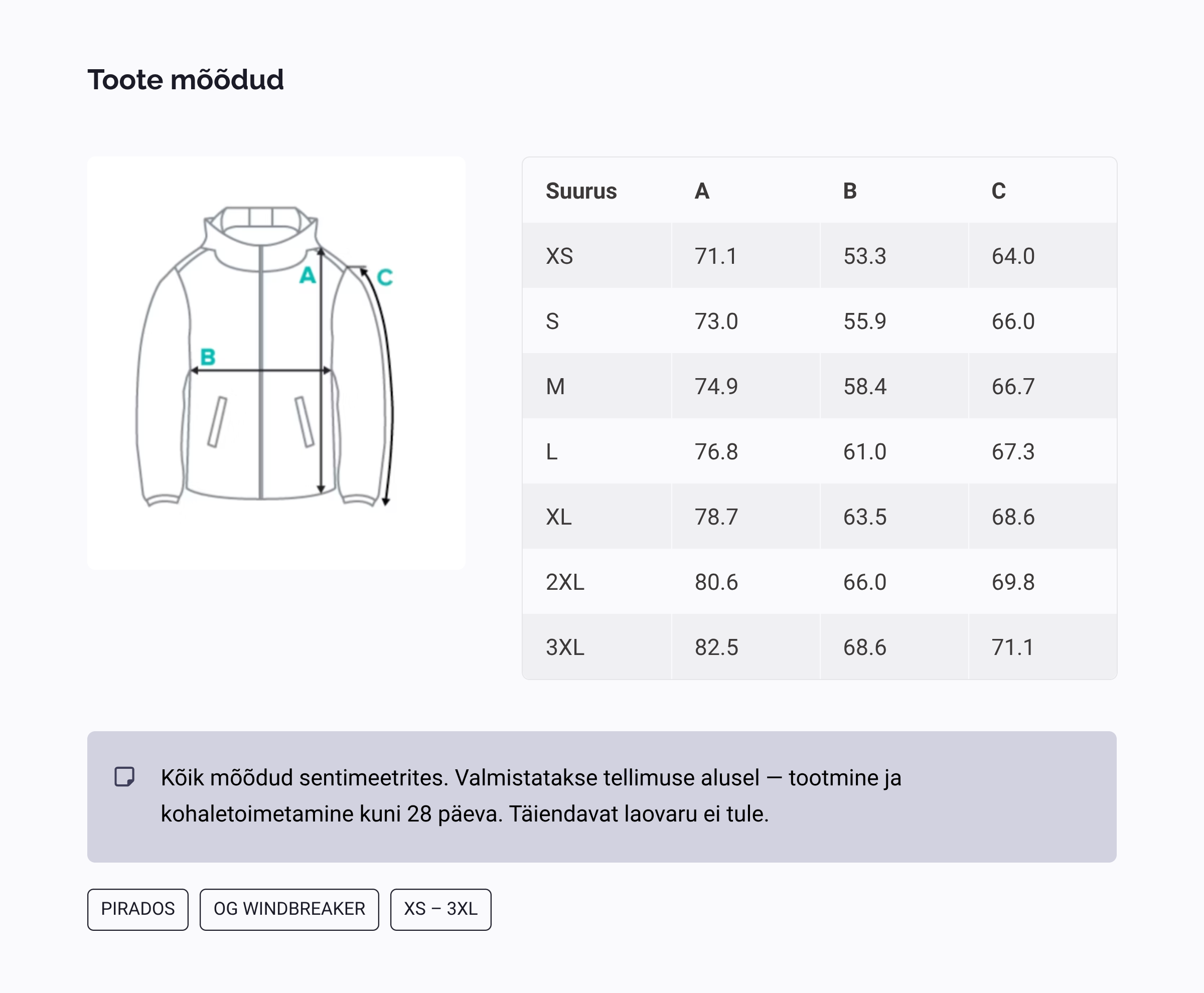Viewport: 1204px width, 993px height.
Task: Click the 68.6 C value in XL row
Action: (1012, 517)
